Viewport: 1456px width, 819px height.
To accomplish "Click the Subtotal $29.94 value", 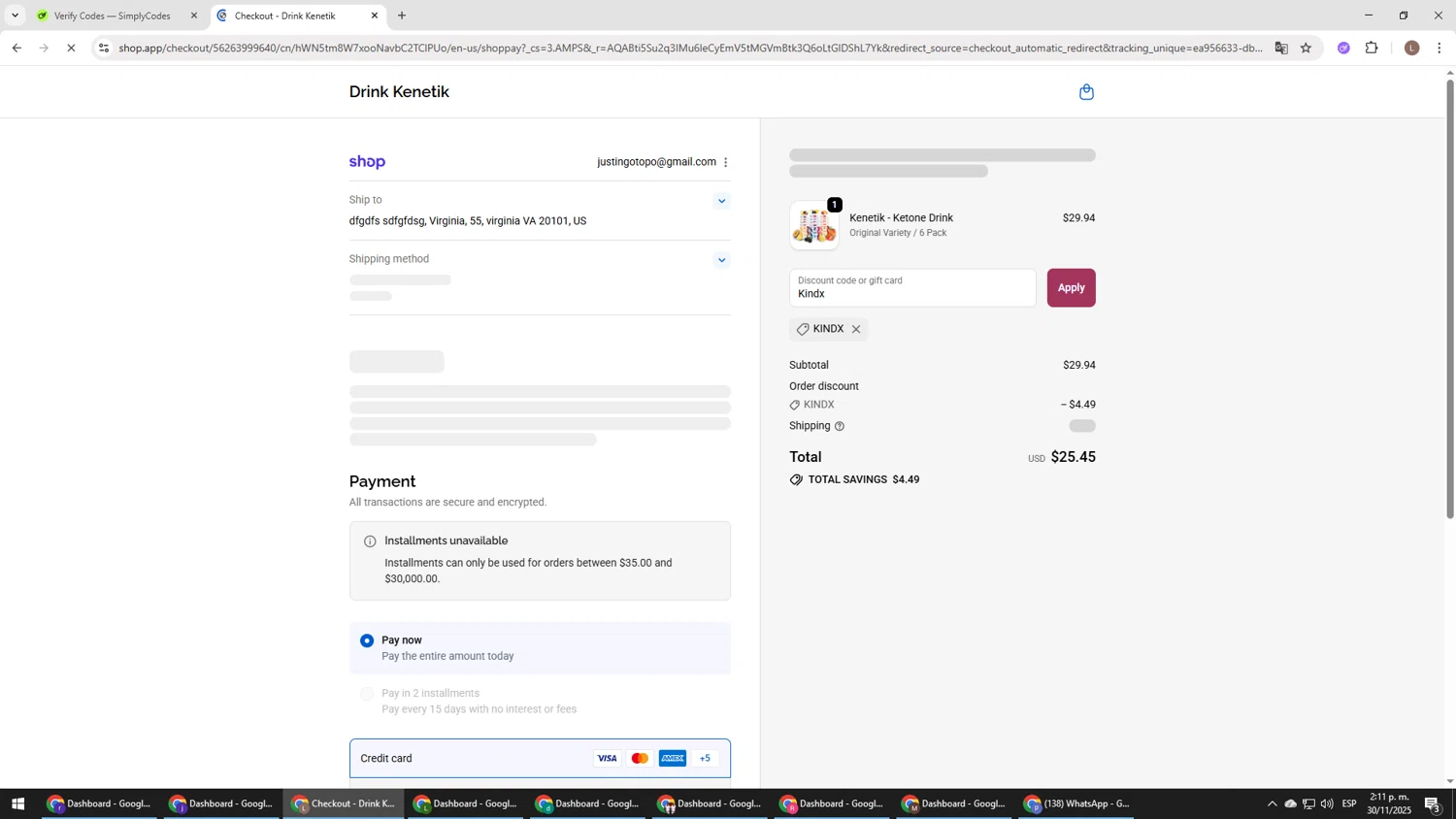I will [x=1078, y=366].
